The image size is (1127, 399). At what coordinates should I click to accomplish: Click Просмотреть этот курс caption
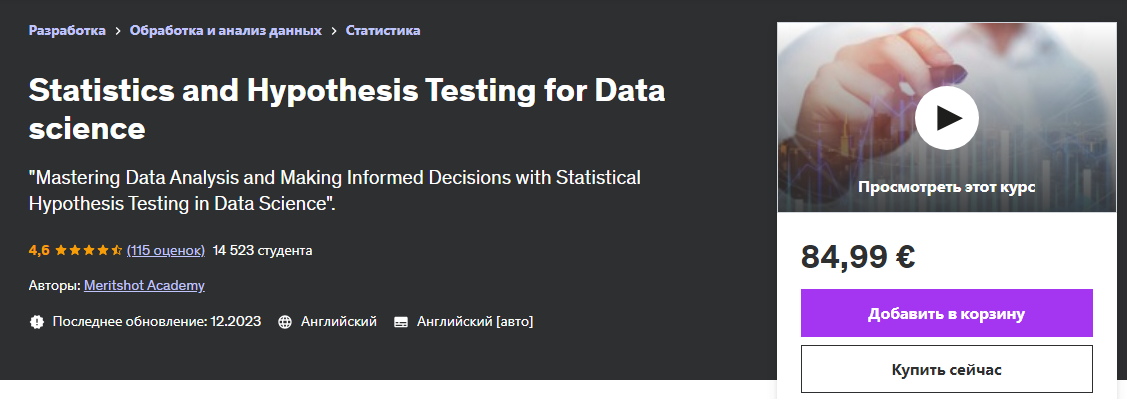coord(947,187)
